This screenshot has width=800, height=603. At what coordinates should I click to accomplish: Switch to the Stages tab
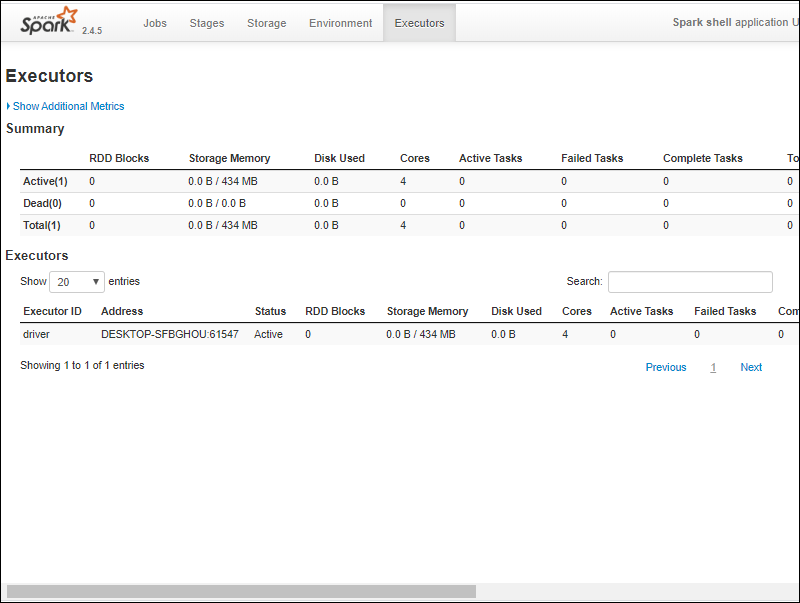click(x=206, y=23)
